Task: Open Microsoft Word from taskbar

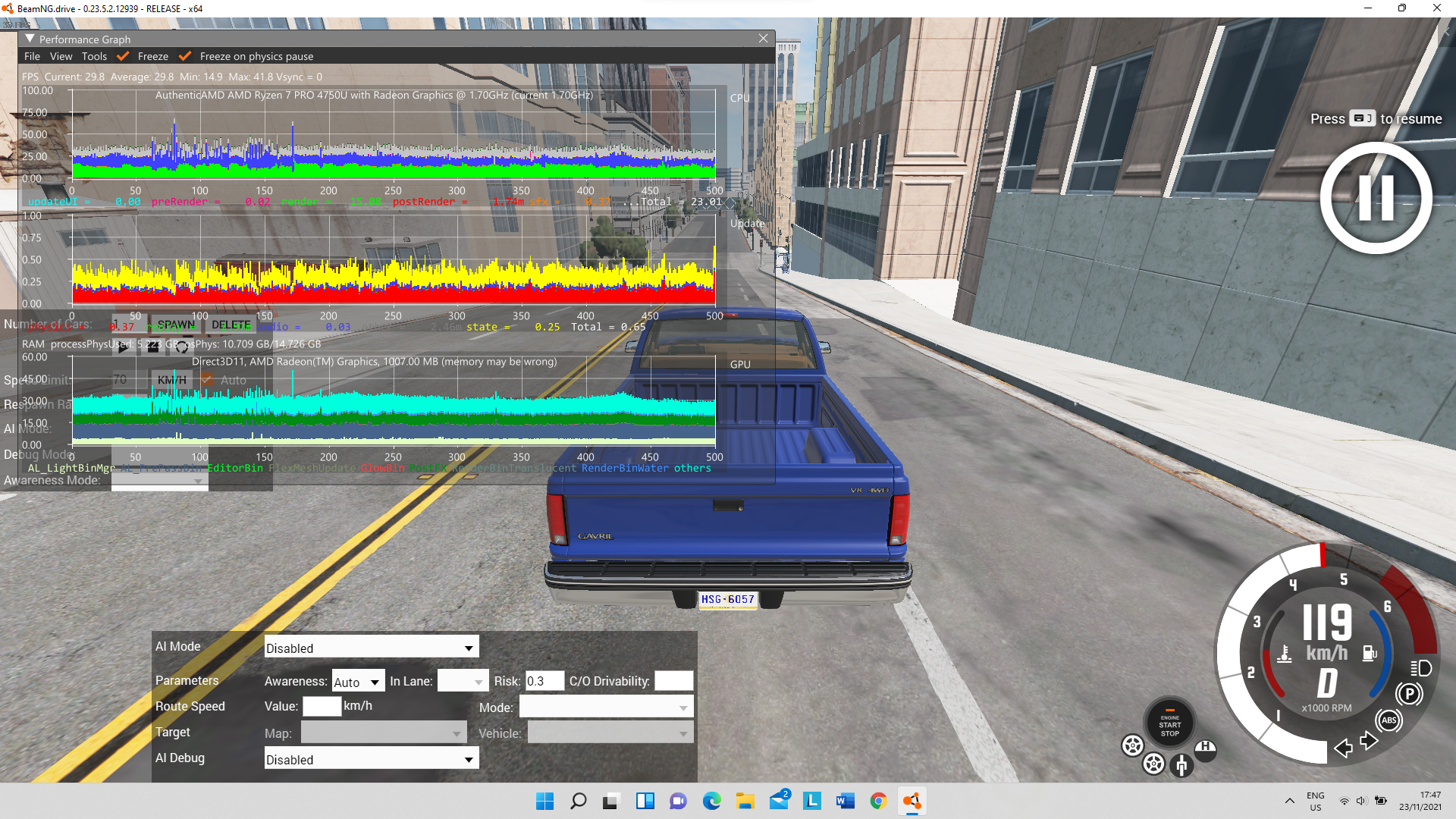Action: point(845,801)
